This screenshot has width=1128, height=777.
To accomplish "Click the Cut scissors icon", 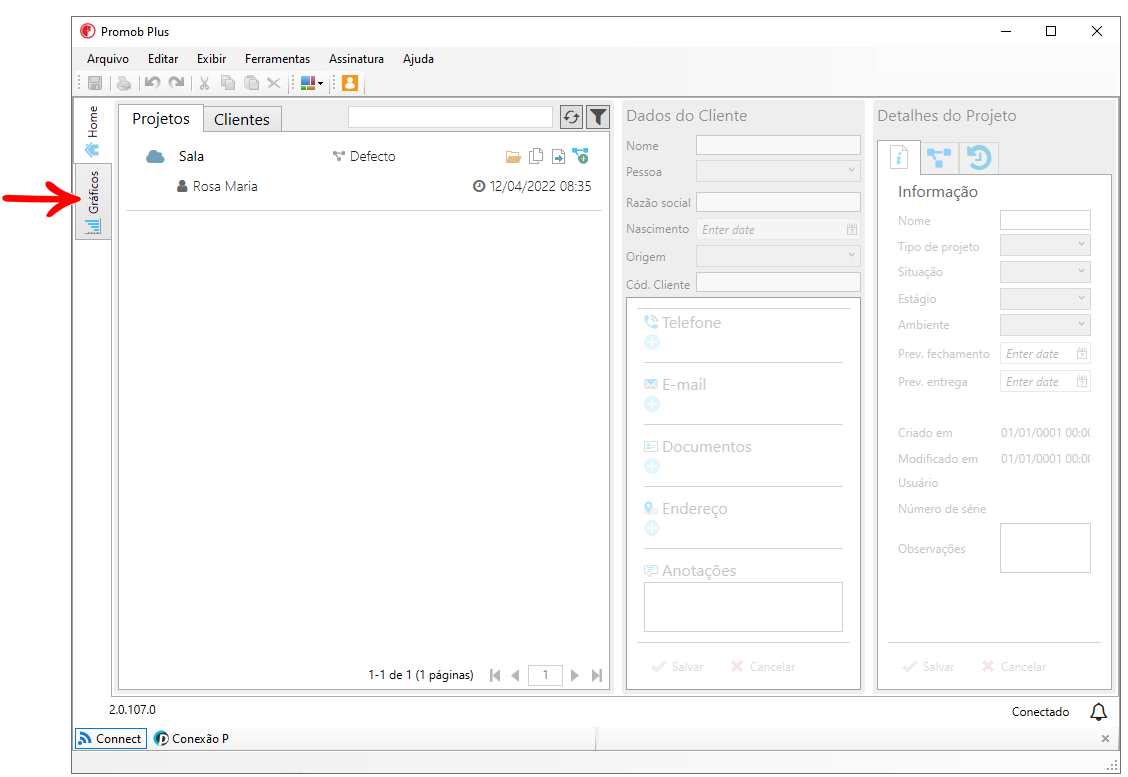I will click(204, 83).
